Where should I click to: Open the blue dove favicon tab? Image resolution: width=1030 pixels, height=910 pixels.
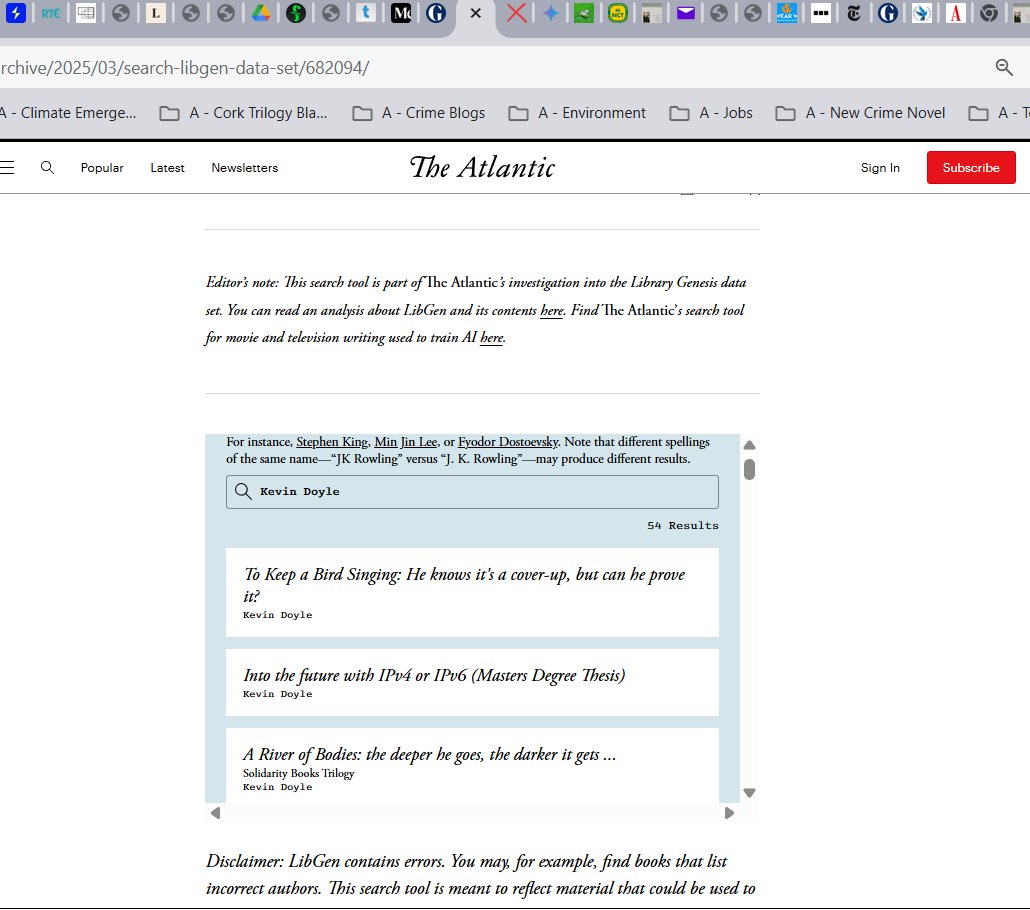pos(922,12)
